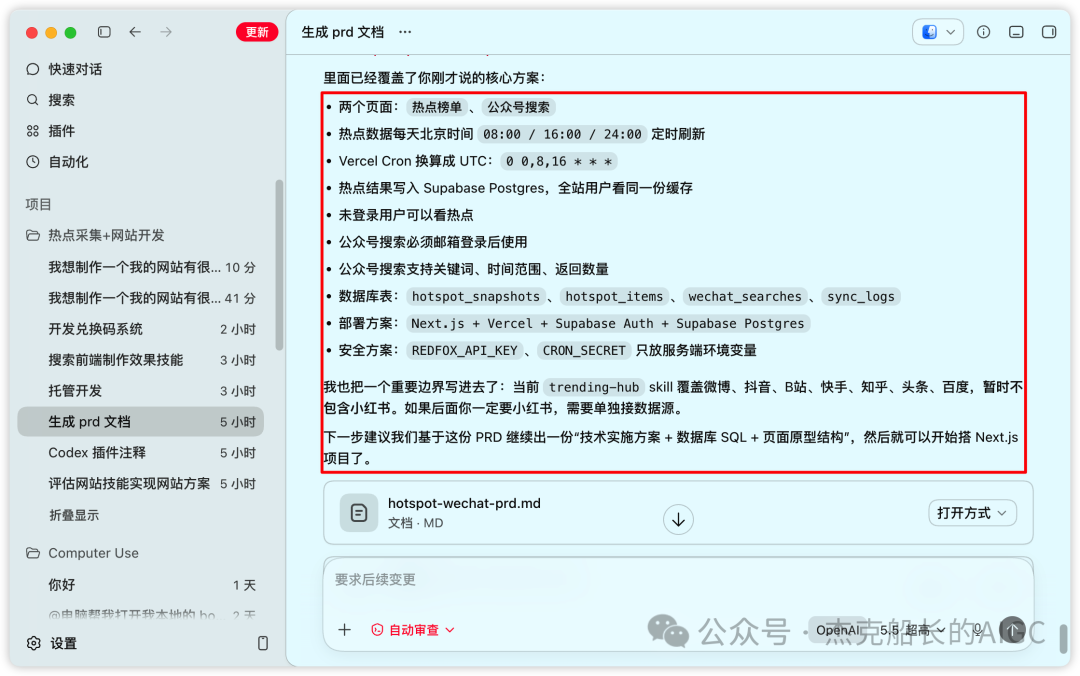This screenshot has height=676, width=1080.
Task: Open the 你好 conversation
Action: click(141, 585)
